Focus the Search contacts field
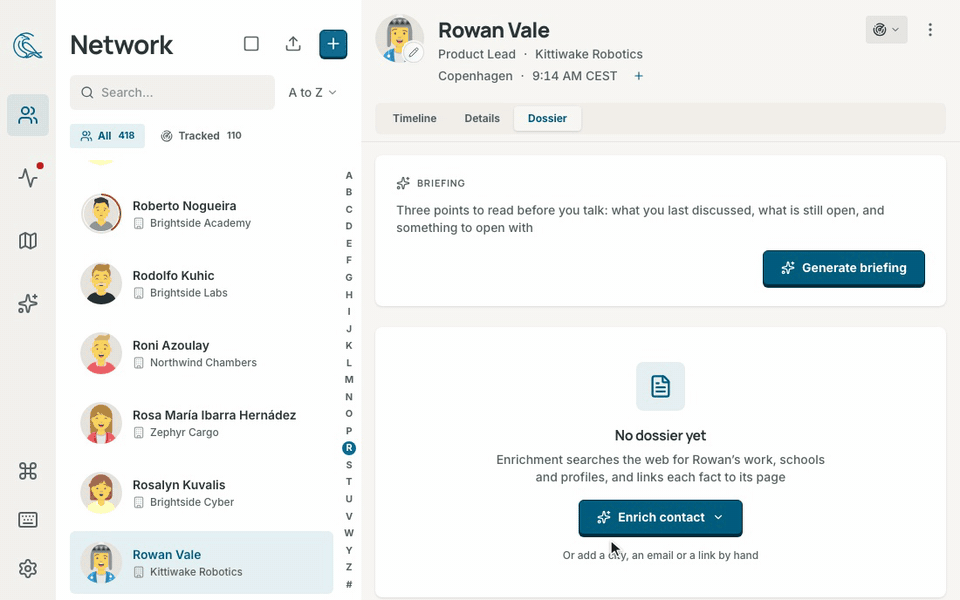This screenshot has height=600, width=960. (172, 92)
